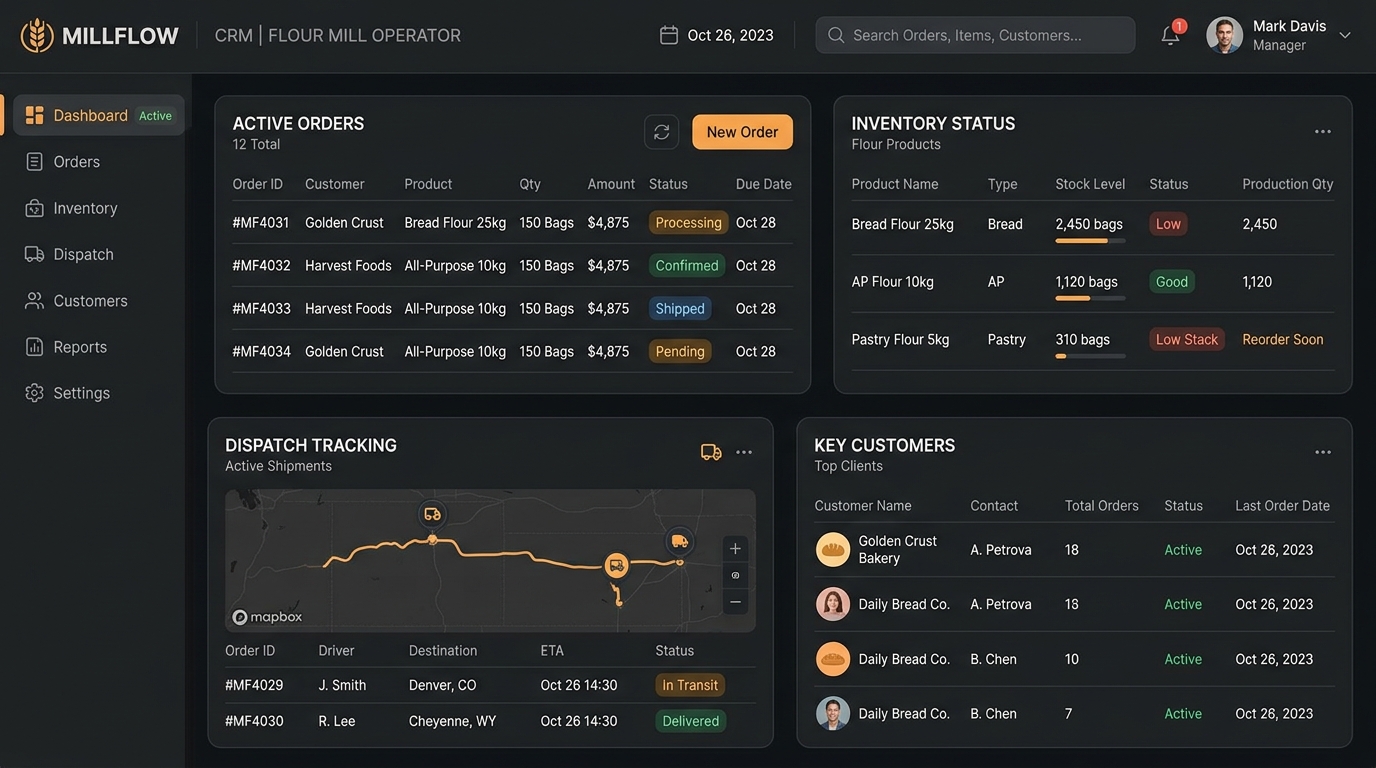Click the Mapbox logo on map
The image size is (1376, 768).
coord(267,617)
